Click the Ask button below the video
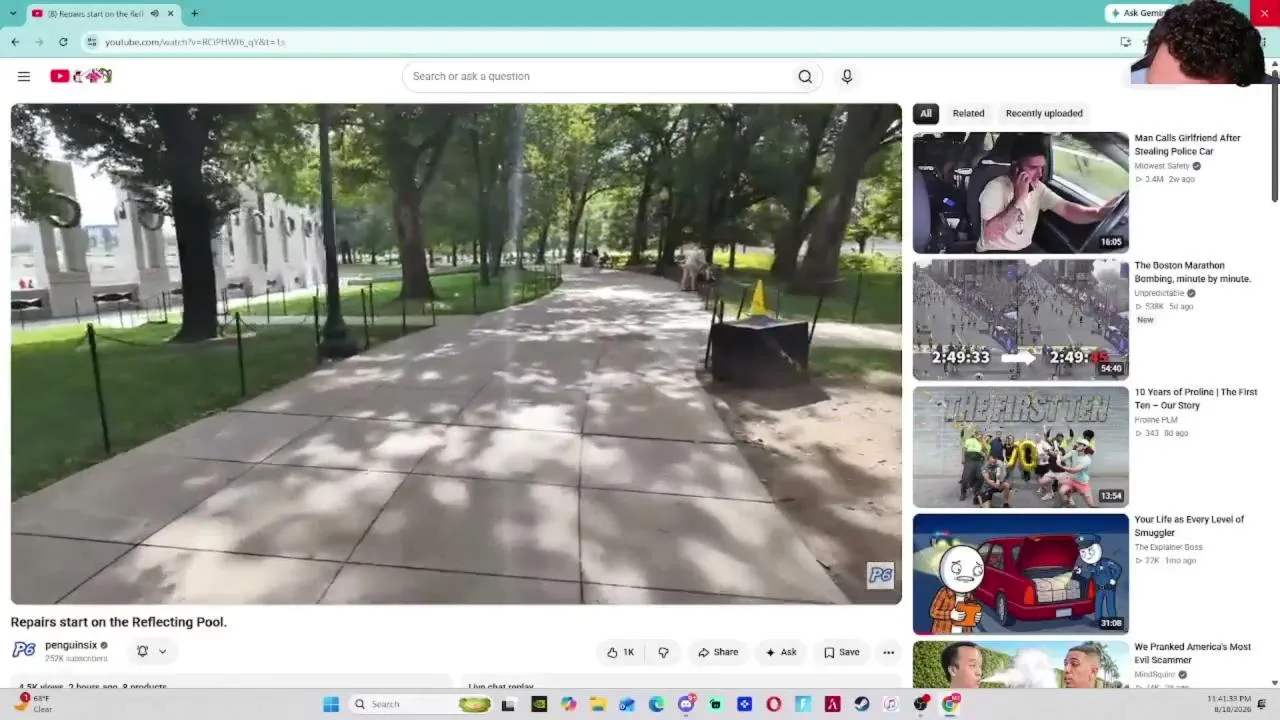The height and width of the screenshot is (720, 1280). pos(781,652)
